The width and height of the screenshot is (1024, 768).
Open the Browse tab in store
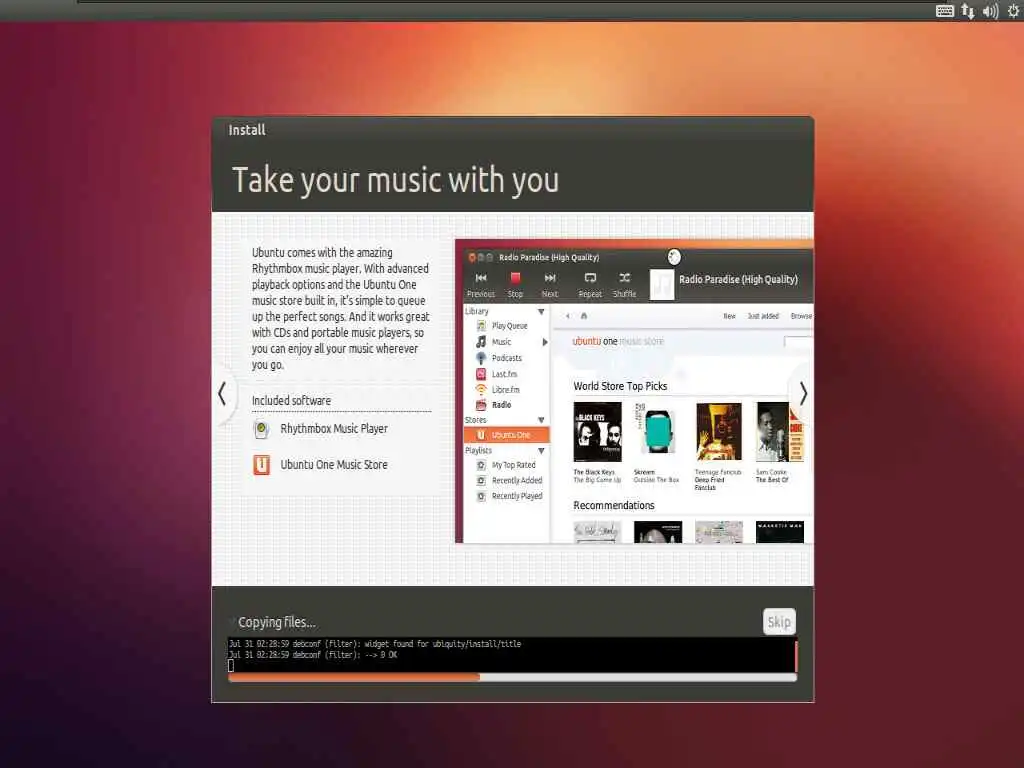coord(801,316)
